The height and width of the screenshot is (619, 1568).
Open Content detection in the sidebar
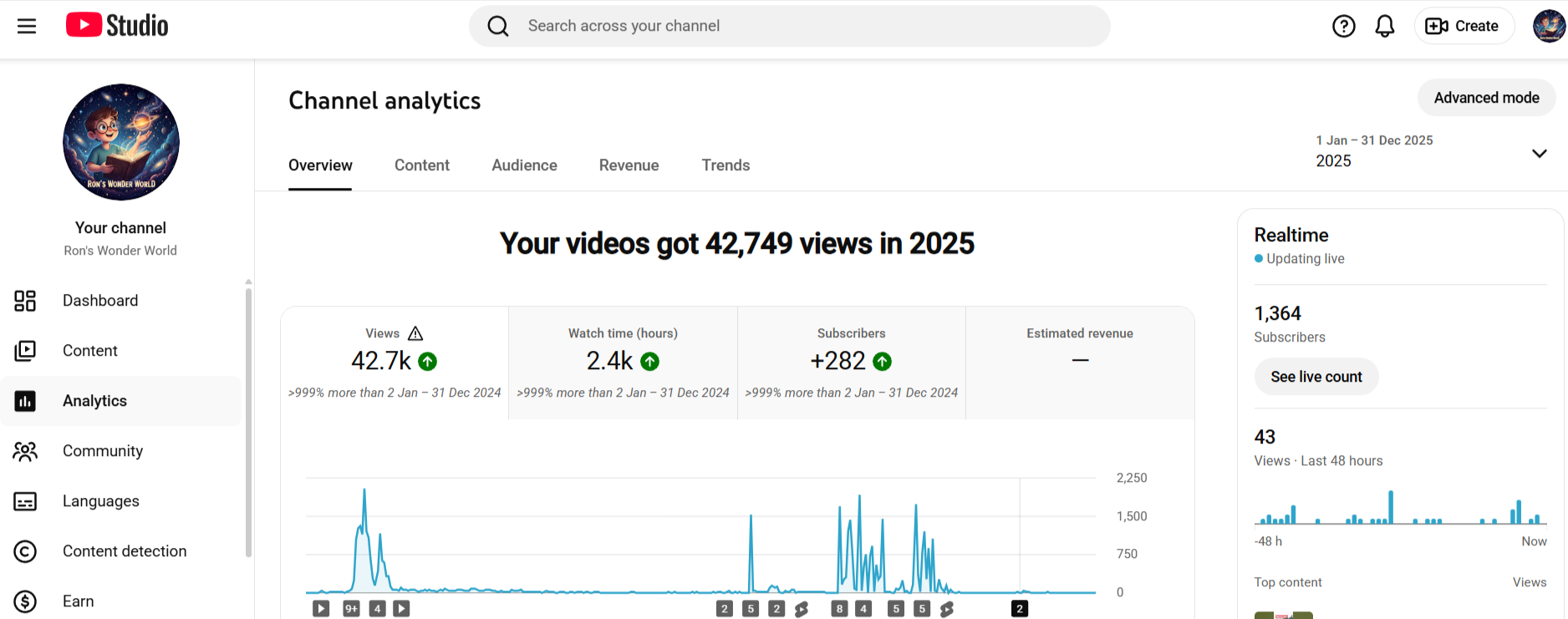pos(121,551)
